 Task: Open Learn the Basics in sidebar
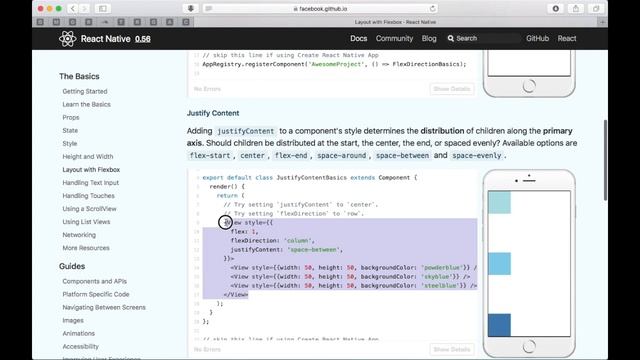[87, 104]
